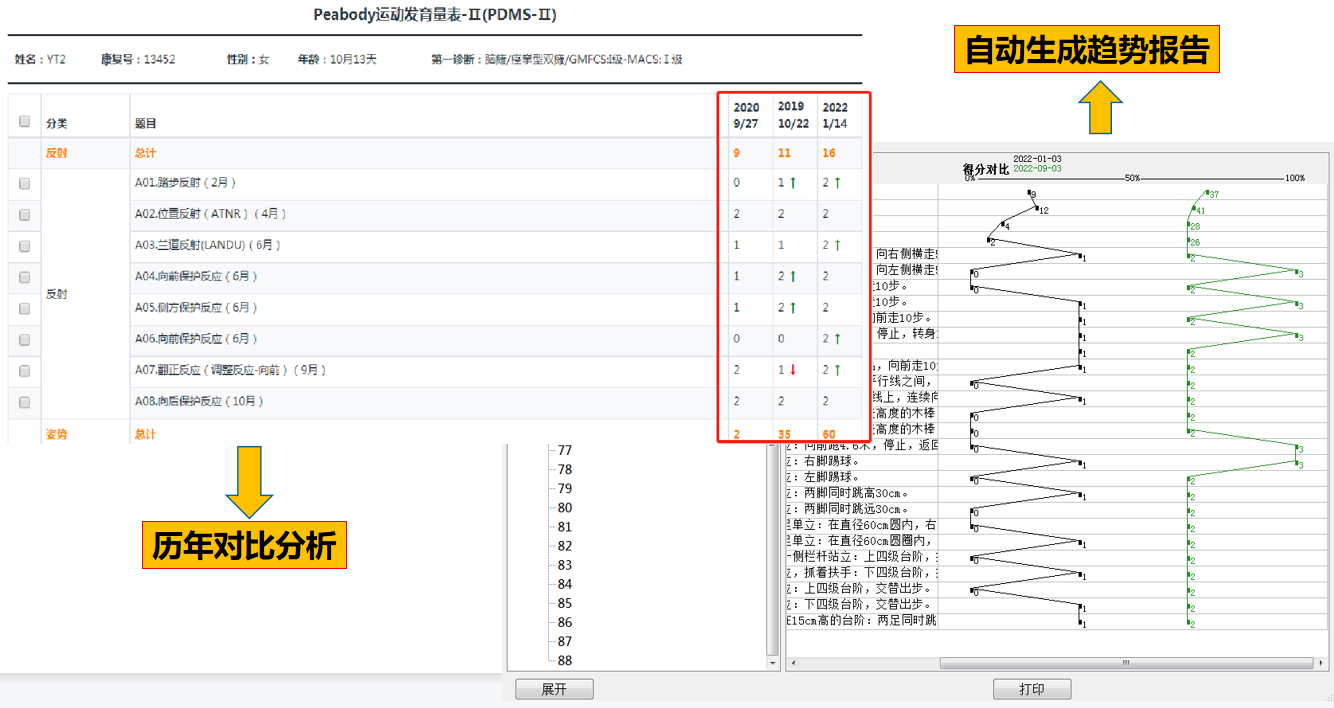Click the A01.踏步反射（2月） item text
This screenshot has width=1334, height=708.
185,183
